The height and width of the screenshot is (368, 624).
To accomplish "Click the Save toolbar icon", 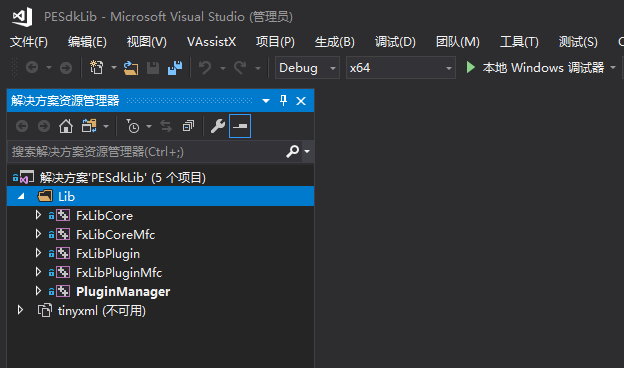I will click(x=153, y=68).
